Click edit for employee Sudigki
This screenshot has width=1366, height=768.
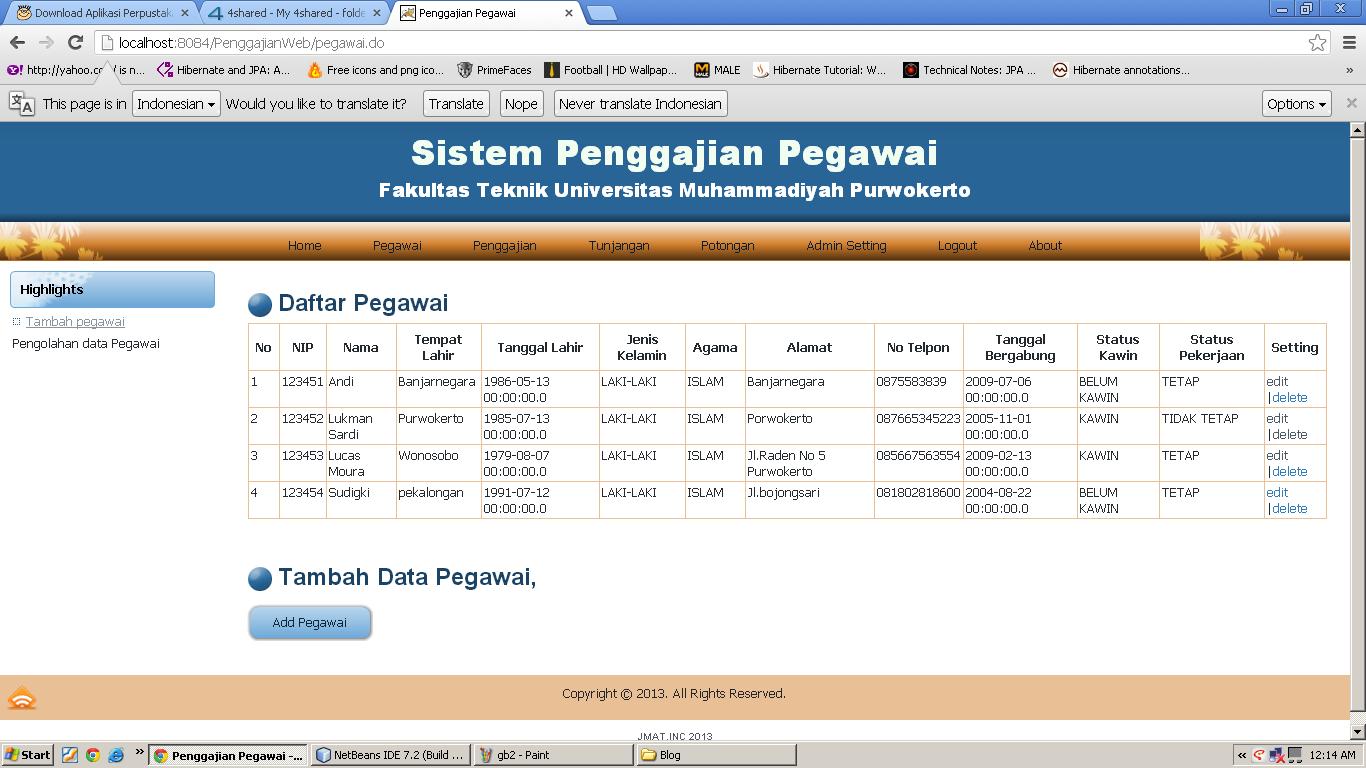pos(1276,492)
